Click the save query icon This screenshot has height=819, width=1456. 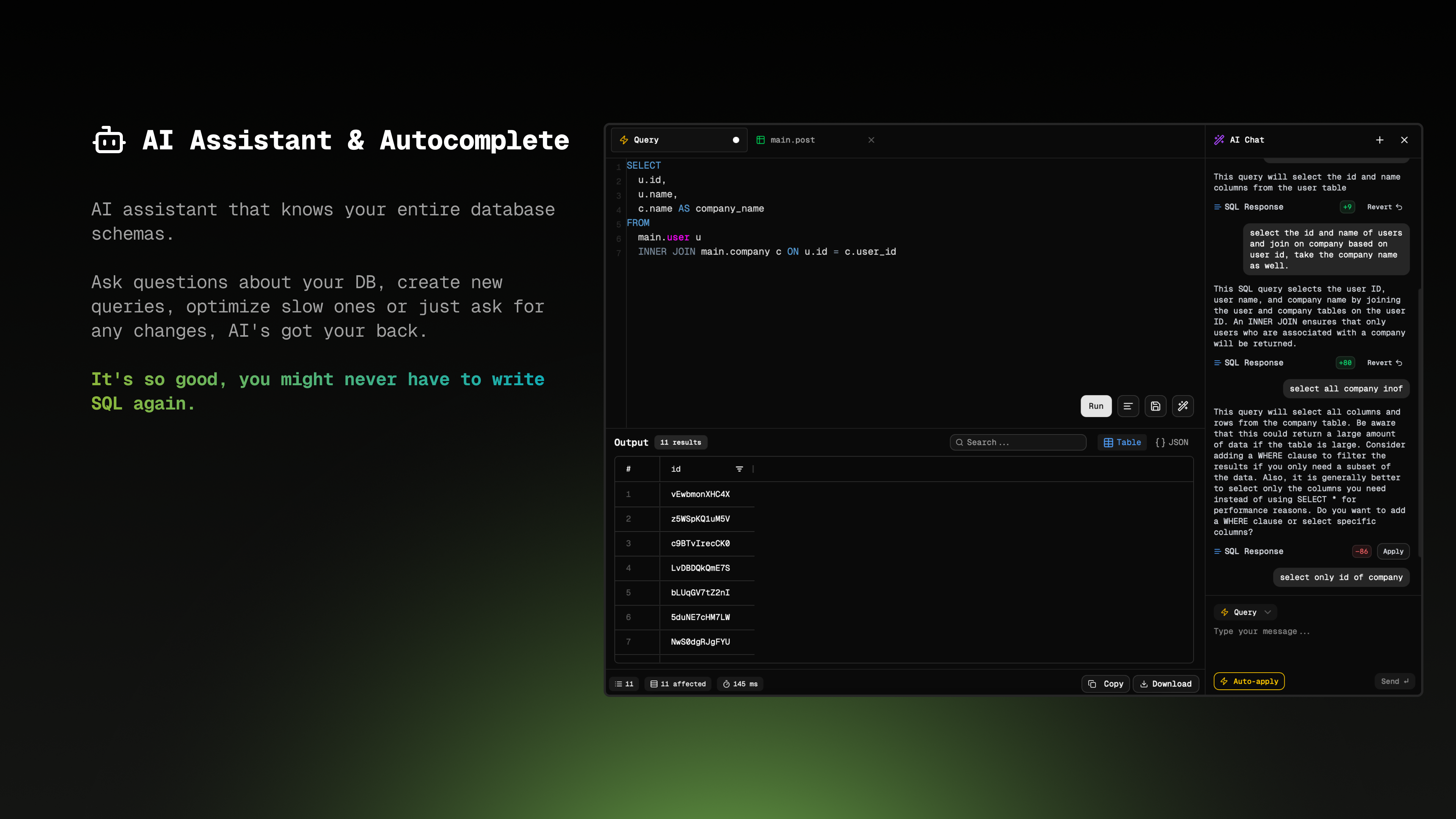click(x=1155, y=406)
